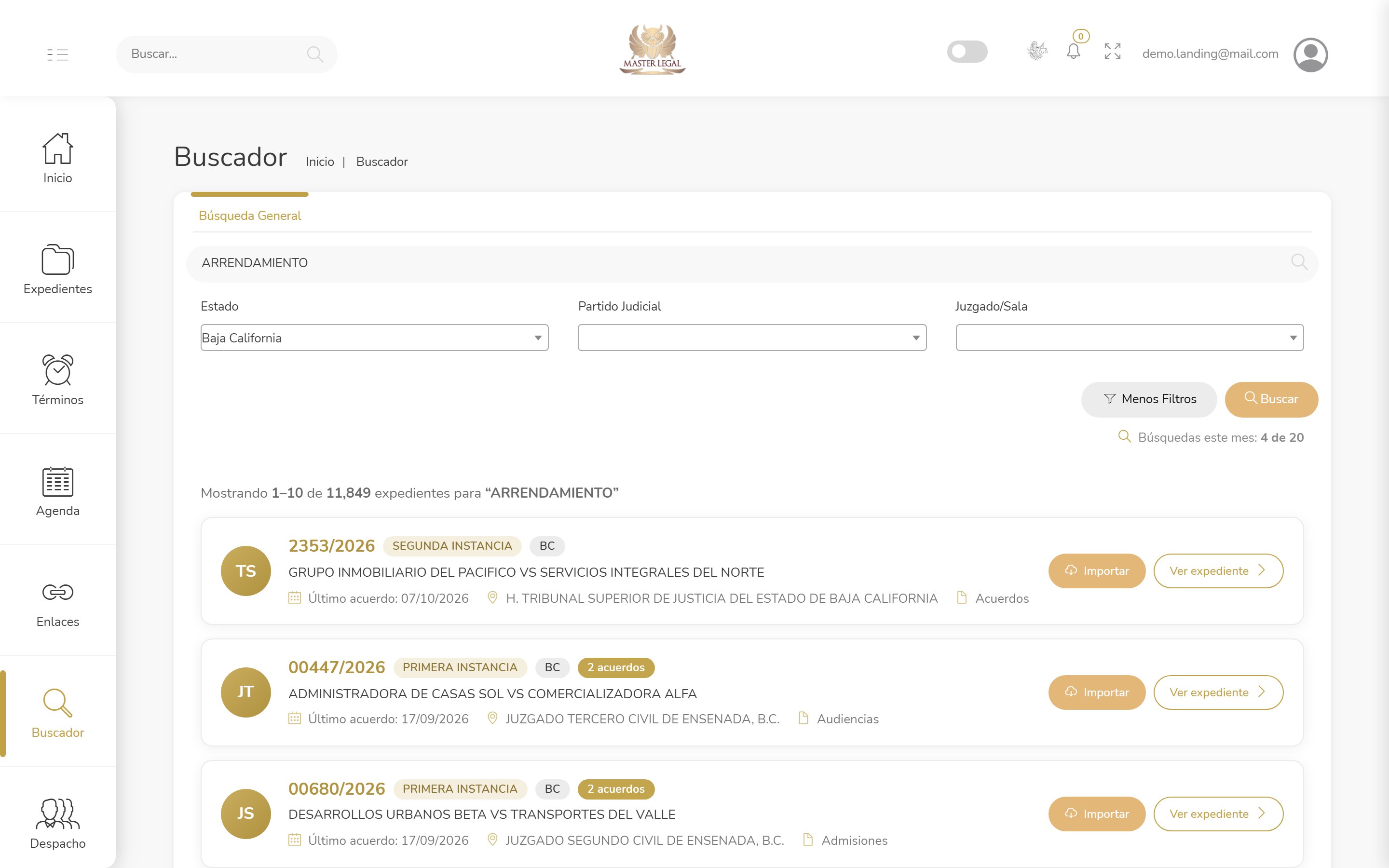Import expediente 2353/2026
The width and height of the screenshot is (1389, 868).
coord(1097,570)
